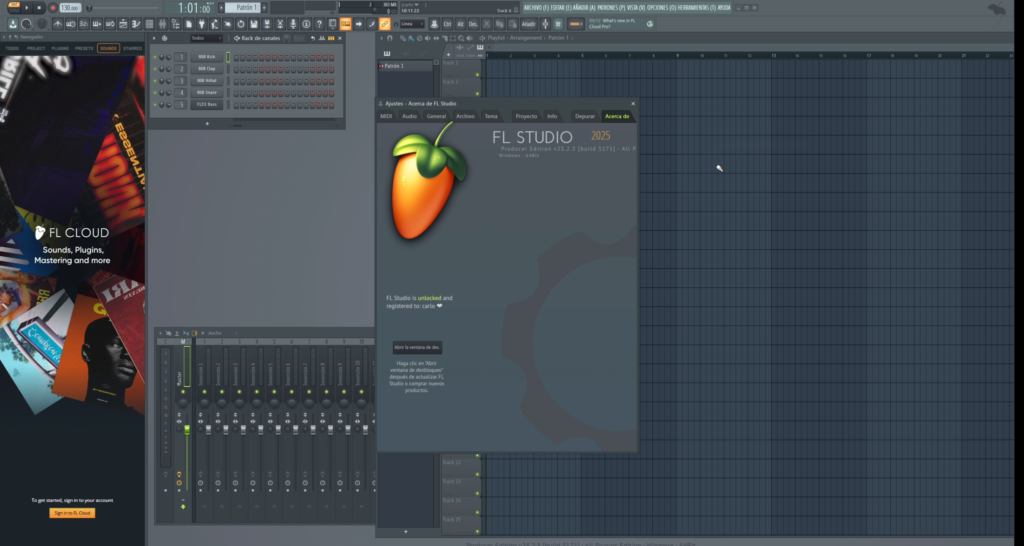Click the 130 tempo field

tap(71, 8)
